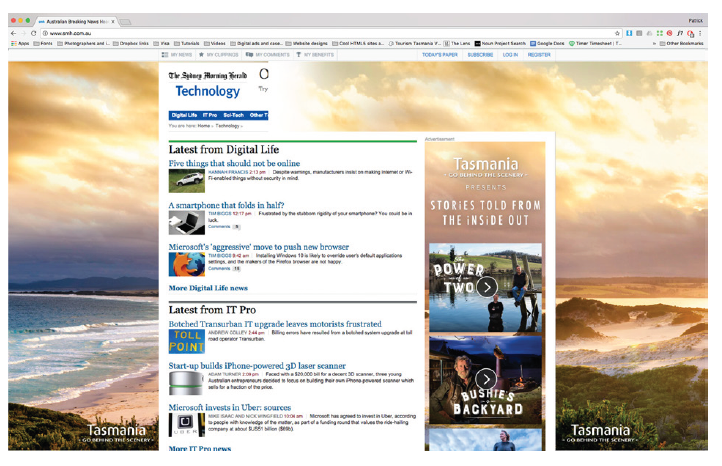Click the f? font extension icon
722x466 pixels.
point(680,33)
